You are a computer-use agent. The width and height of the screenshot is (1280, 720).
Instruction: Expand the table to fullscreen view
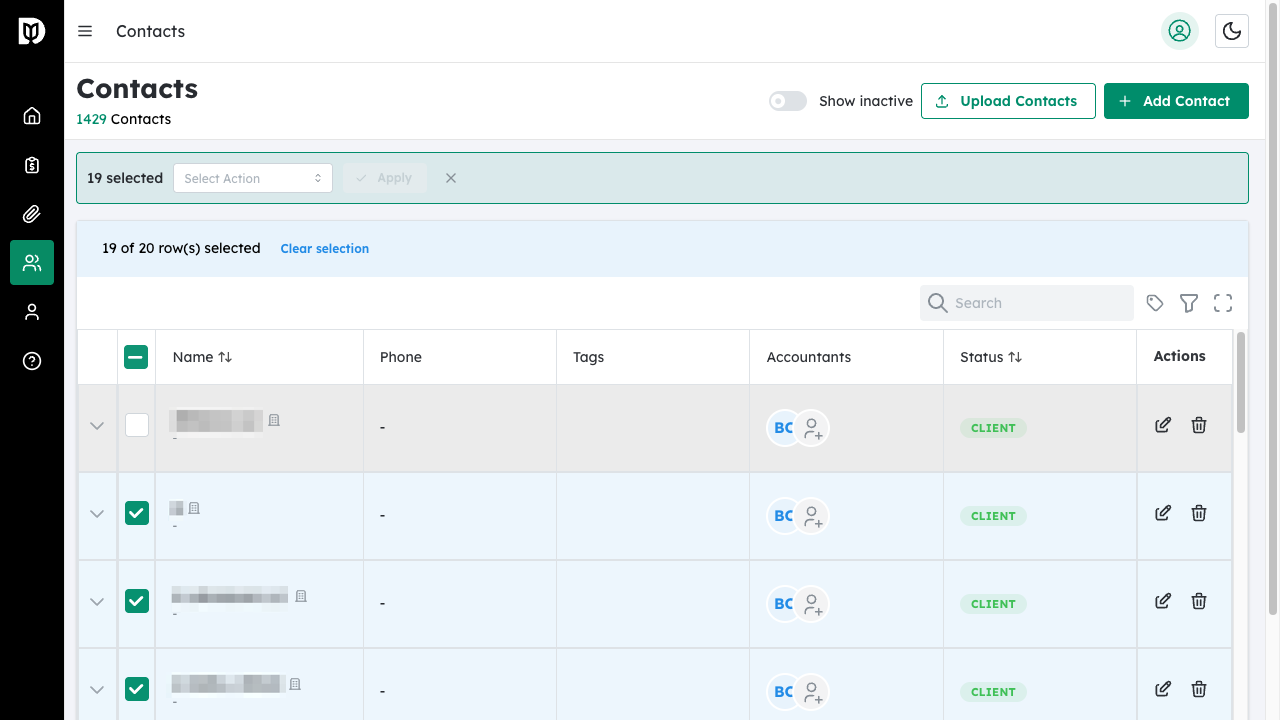[1223, 302]
